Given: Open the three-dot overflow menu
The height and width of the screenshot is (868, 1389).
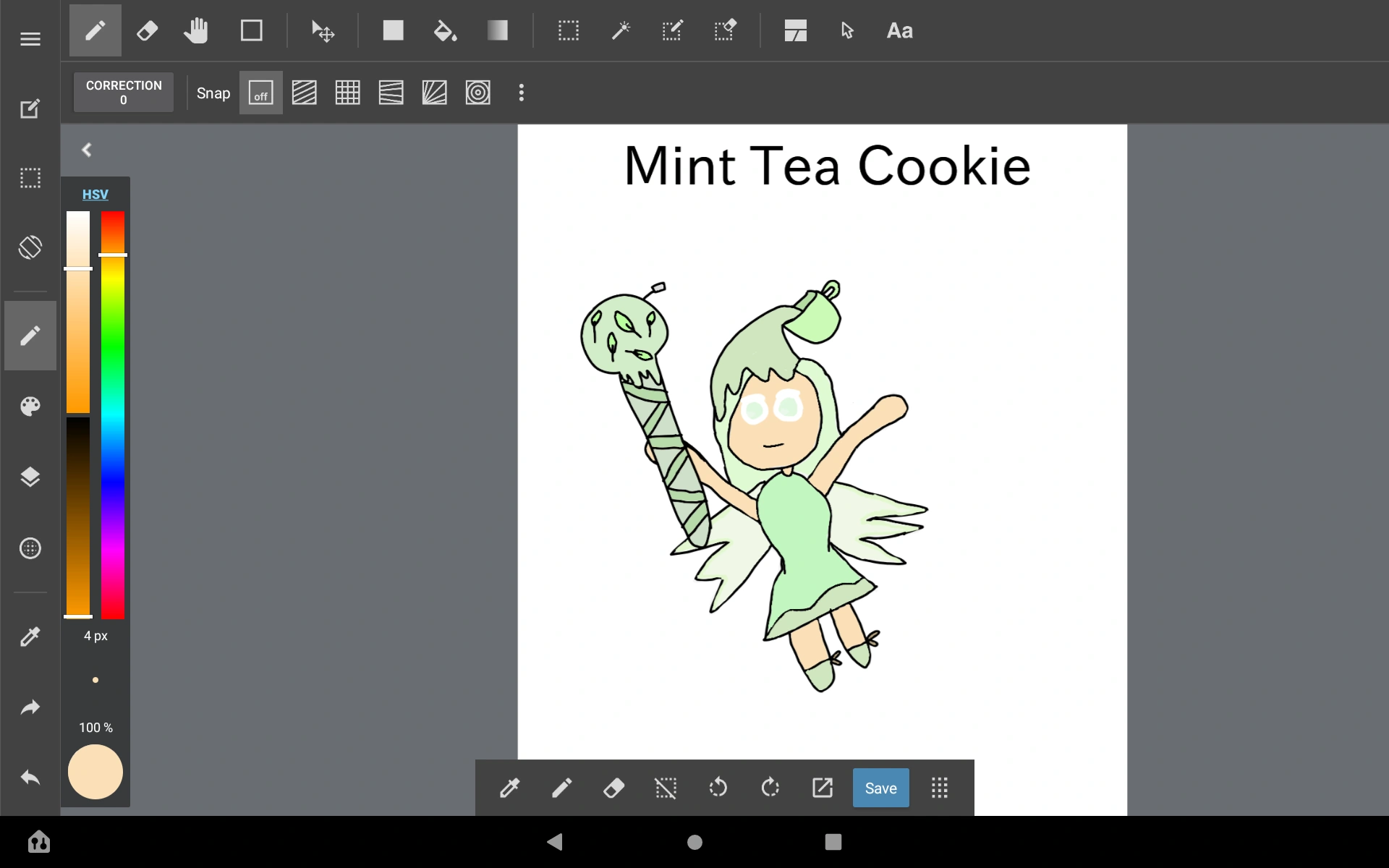Looking at the screenshot, I should pyautogui.click(x=522, y=93).
